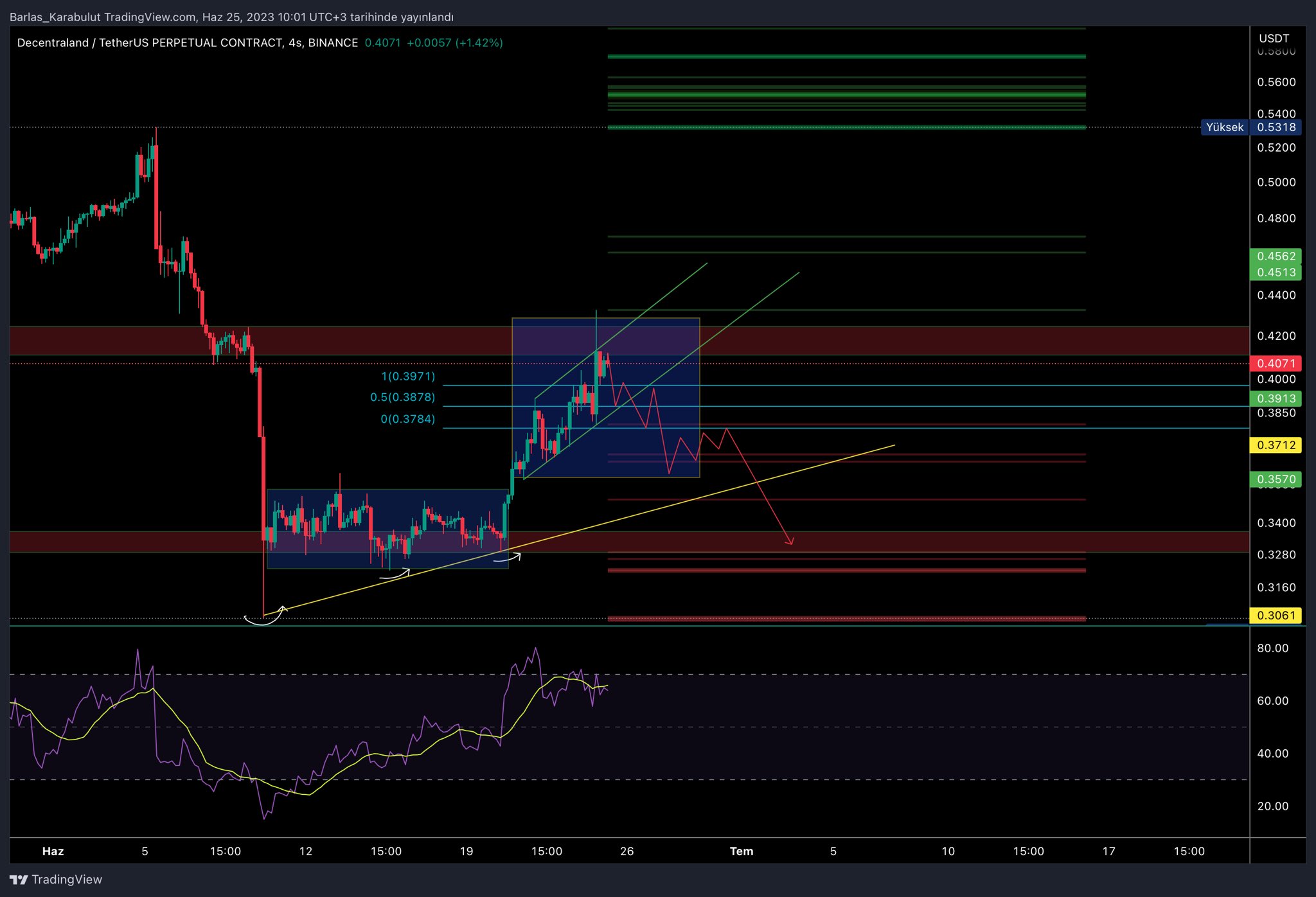The height and width of the screenshot is (897, 1316).
Task: Click the green 0.4562 price label
Action: [x=1276, y=256]
